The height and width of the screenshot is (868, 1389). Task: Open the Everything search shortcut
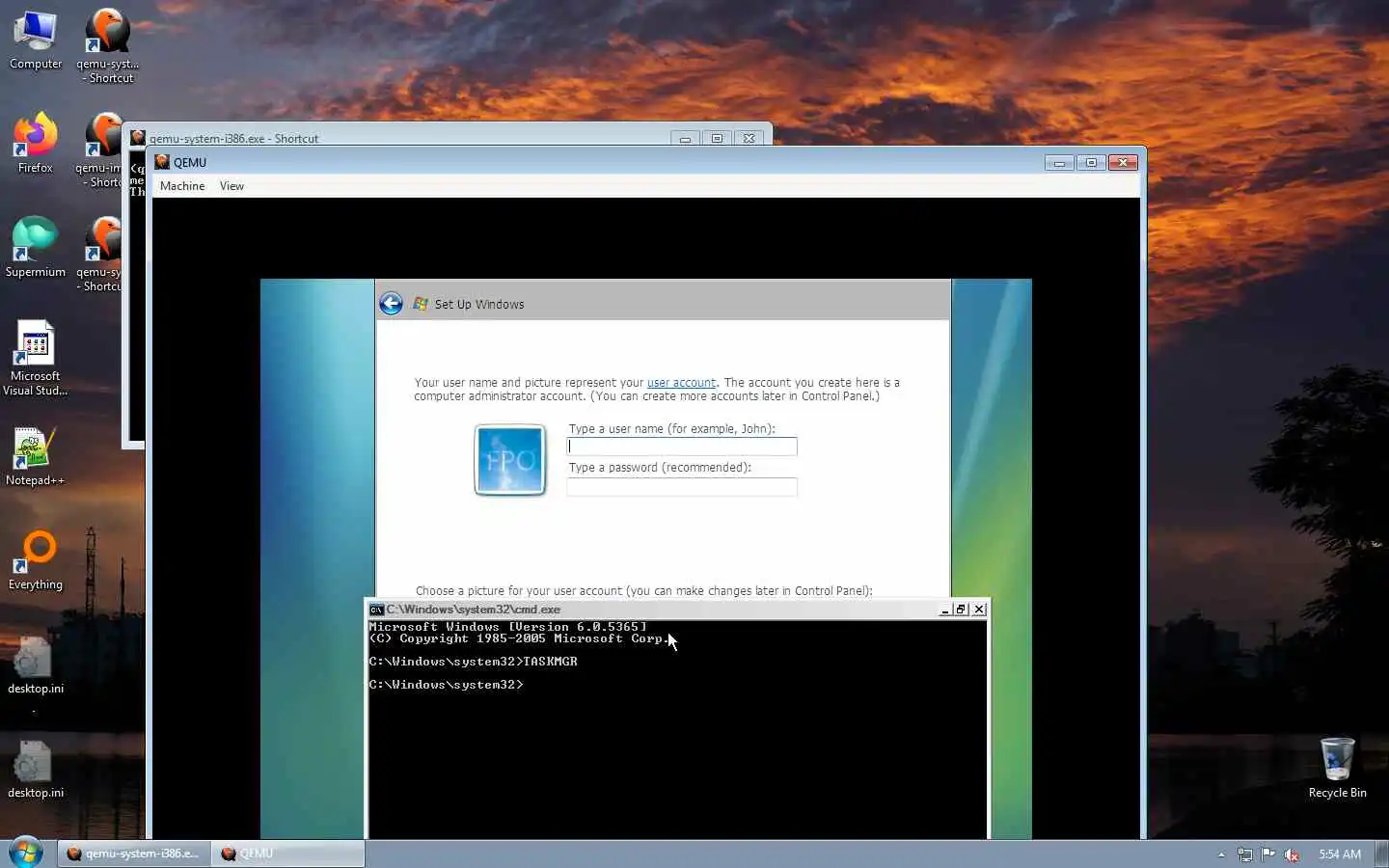click(x=36, y=560)
